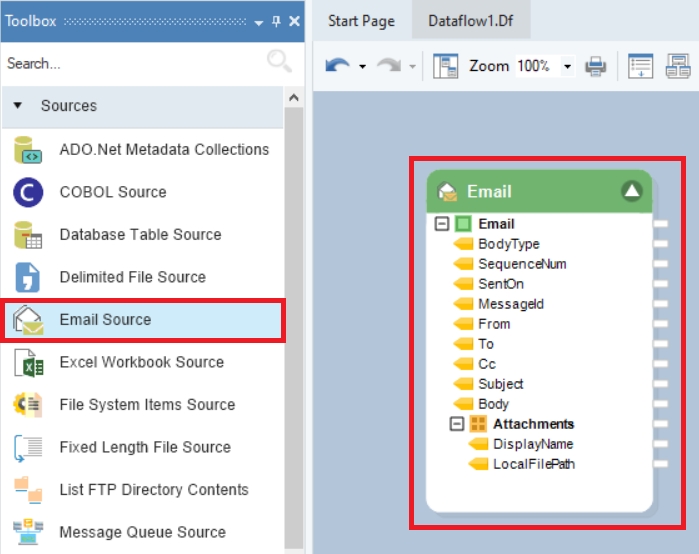Click the Toolbox scrollbar up arrow
Screen dimensions: 699x554
pos(294,98)
